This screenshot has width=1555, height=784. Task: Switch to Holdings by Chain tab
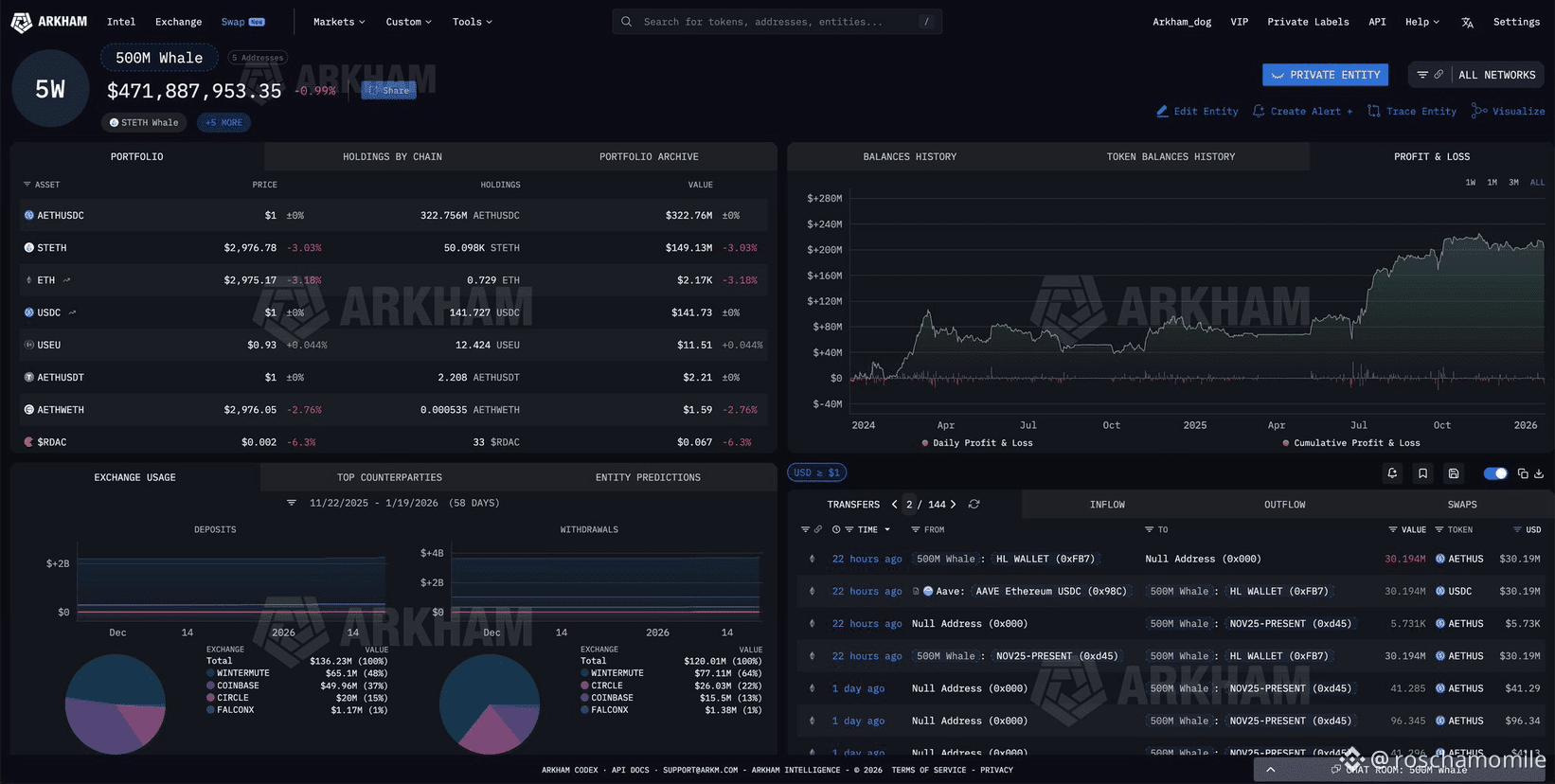tap(392, 157)
